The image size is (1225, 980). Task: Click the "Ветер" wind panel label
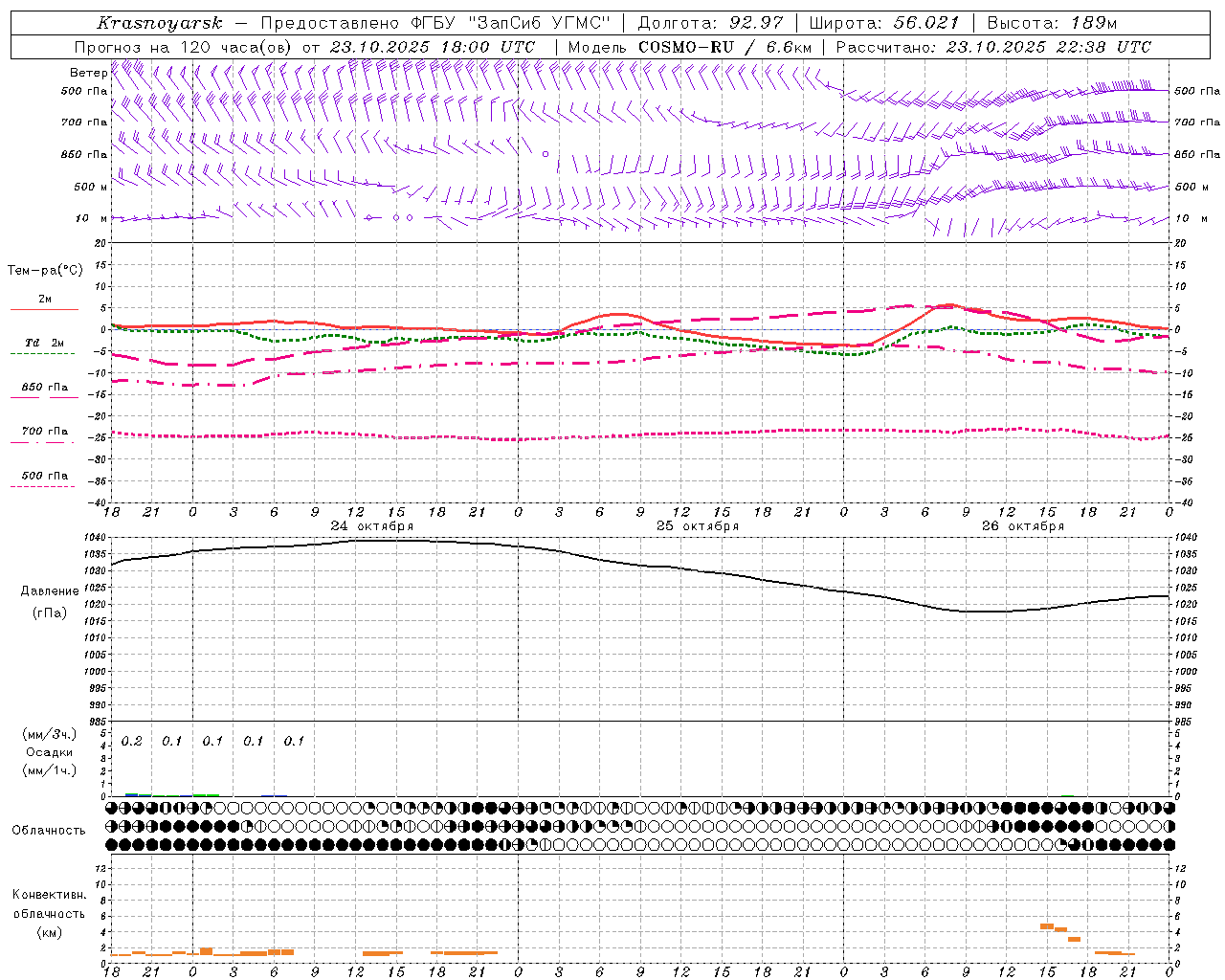tap(88, 73)
